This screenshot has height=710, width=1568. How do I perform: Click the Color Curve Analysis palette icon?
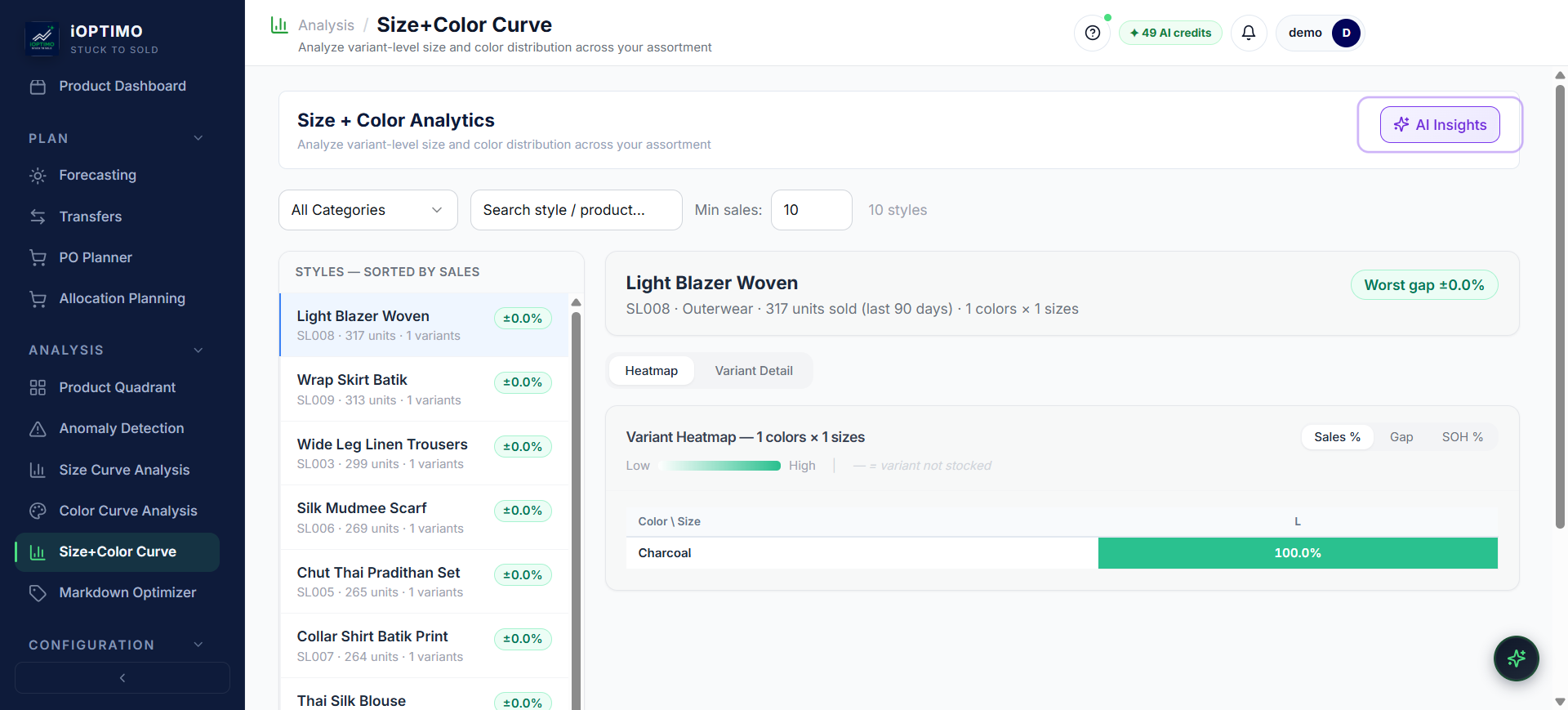(38, 511)
